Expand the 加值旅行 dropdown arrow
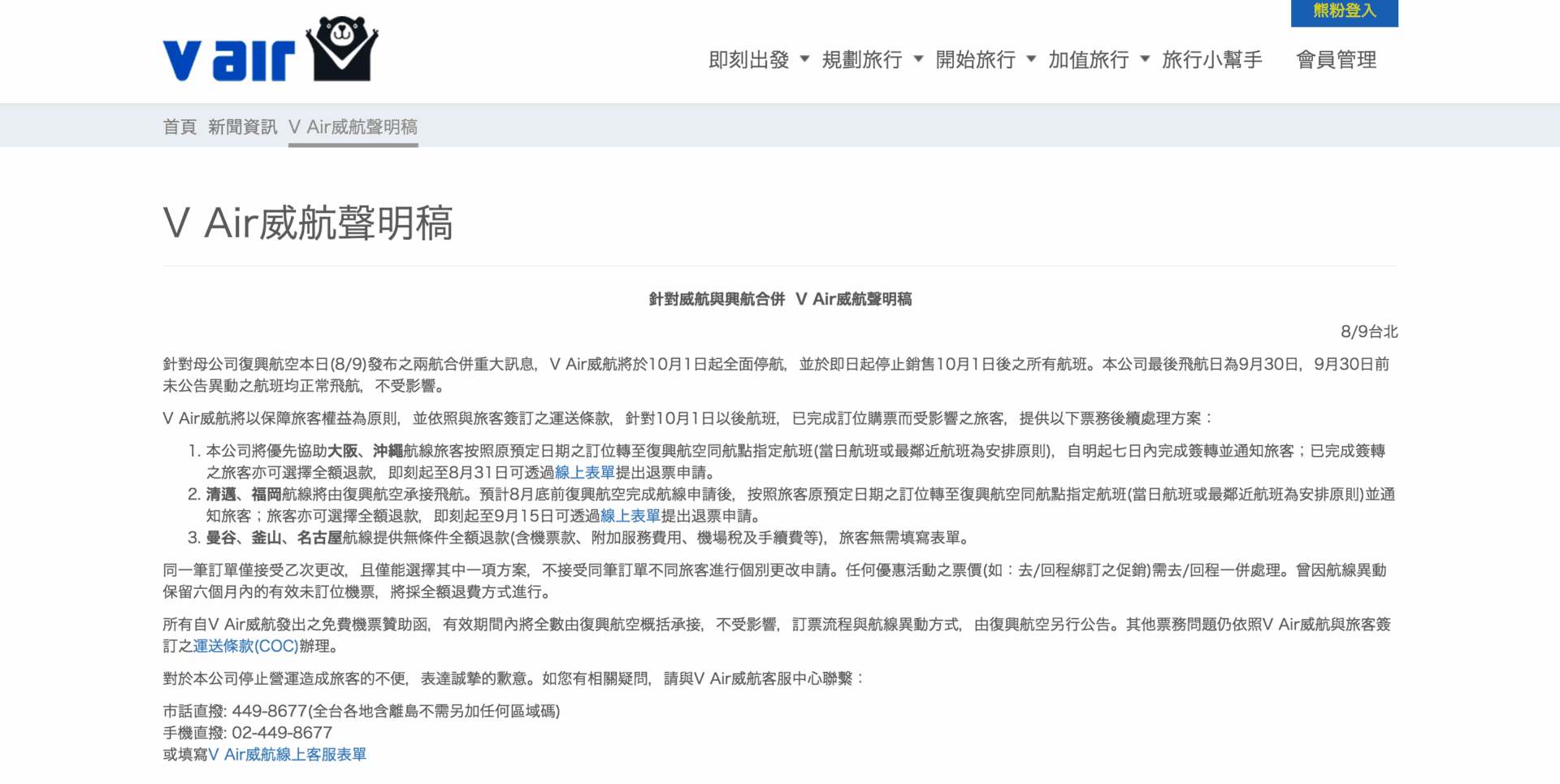This screenshot has width=1560, height=784. (x=1145, y=59)
